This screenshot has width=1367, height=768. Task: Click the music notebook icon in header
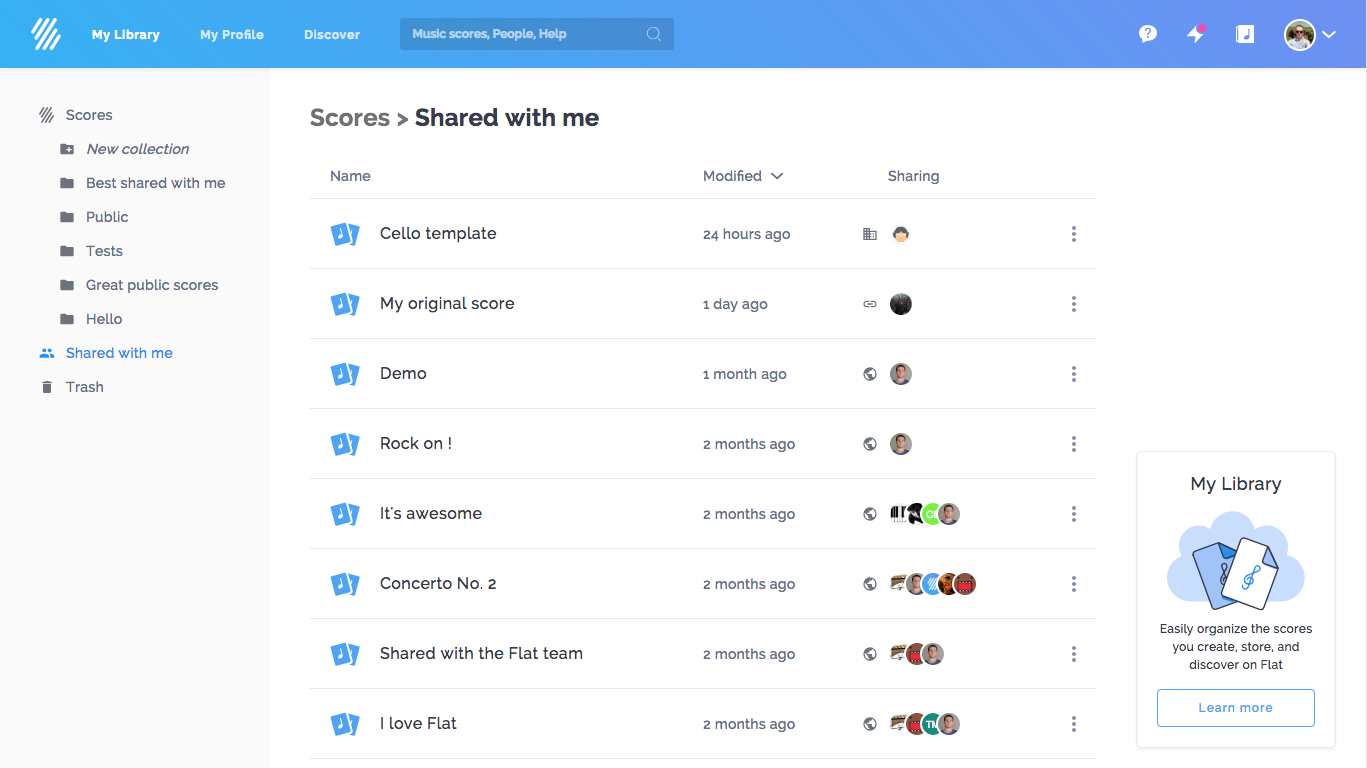point(1244,34)
